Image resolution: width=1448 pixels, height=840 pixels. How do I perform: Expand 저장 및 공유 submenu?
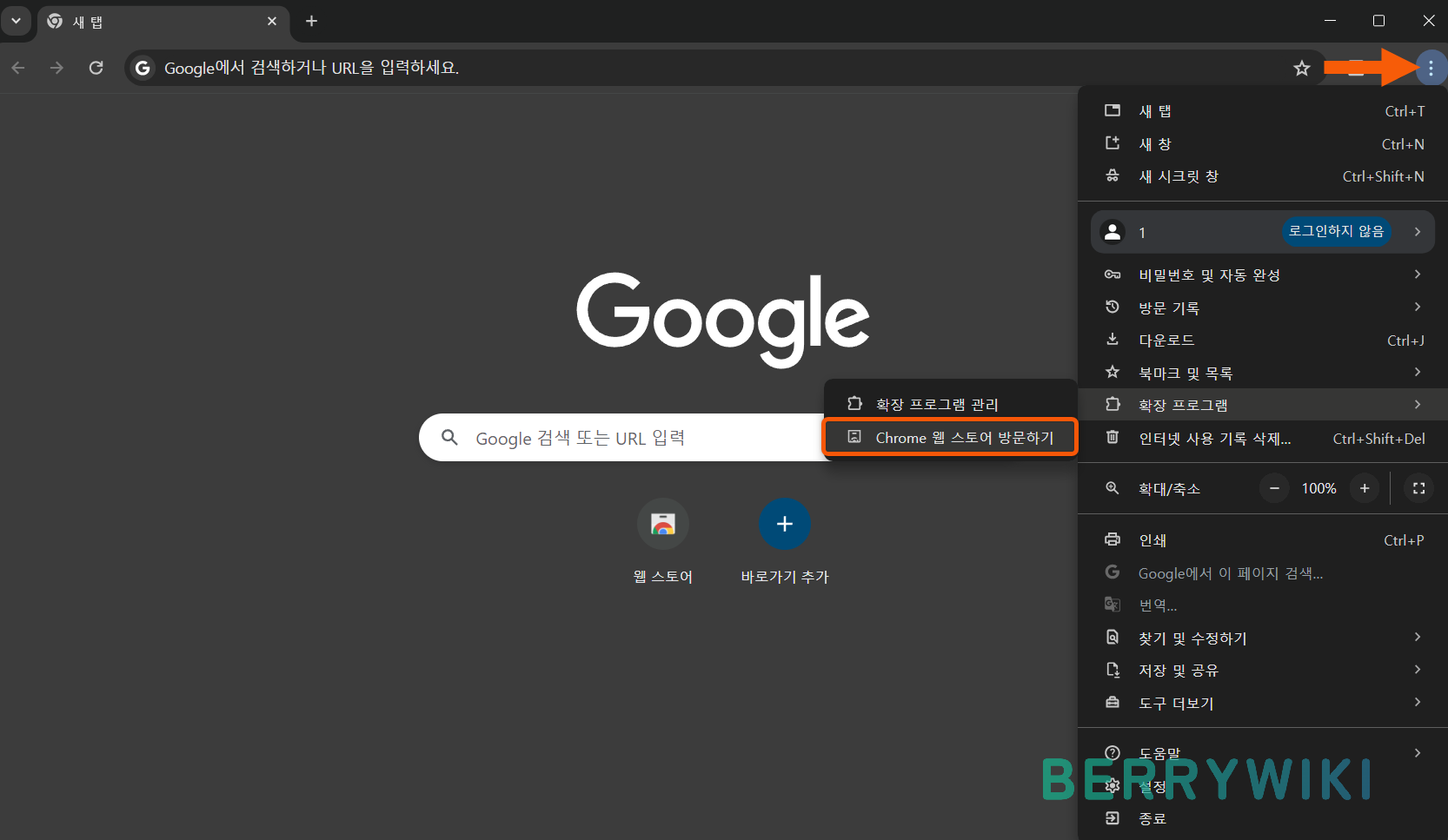click(1263, 671)
